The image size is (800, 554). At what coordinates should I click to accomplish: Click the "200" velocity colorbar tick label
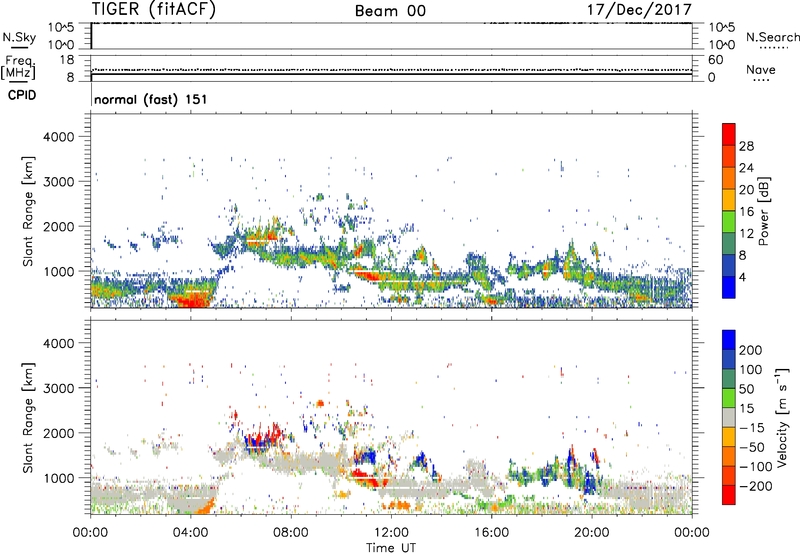pyautogui.click(x=751, y=350)
